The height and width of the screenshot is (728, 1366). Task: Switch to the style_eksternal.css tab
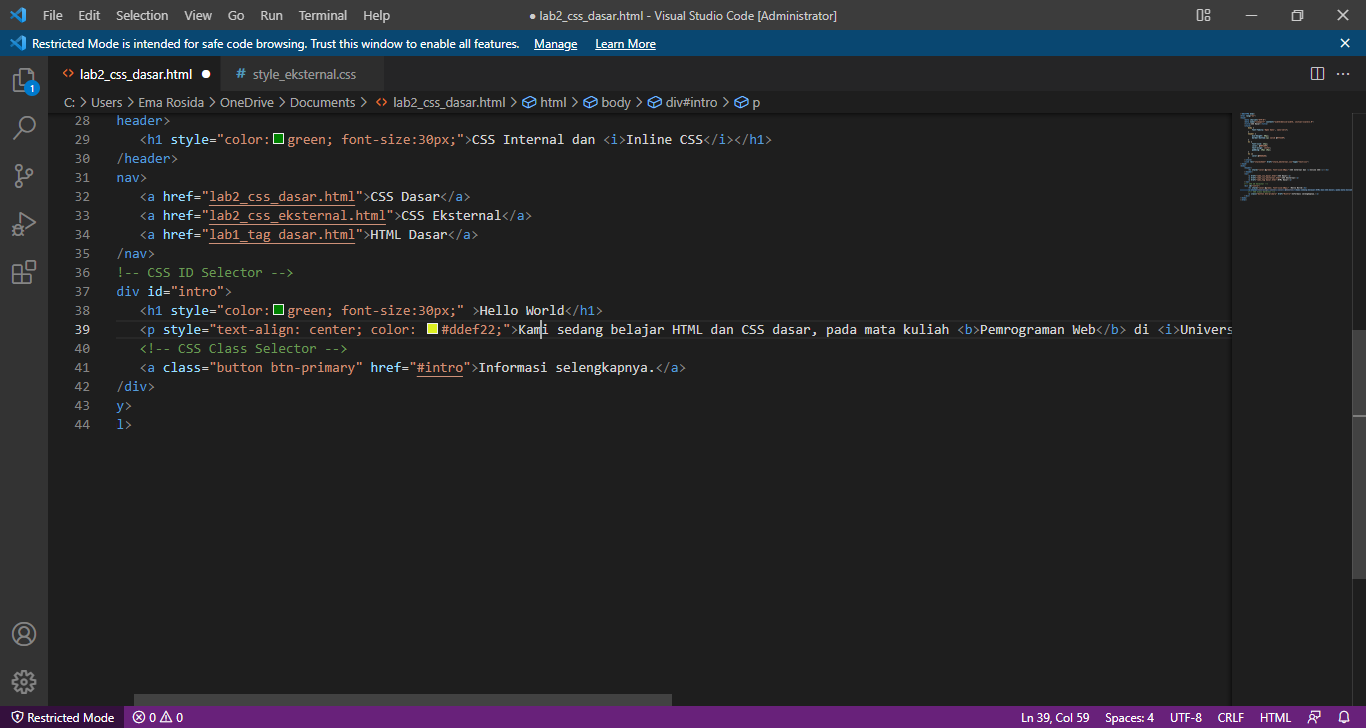(x=302, y=73)
